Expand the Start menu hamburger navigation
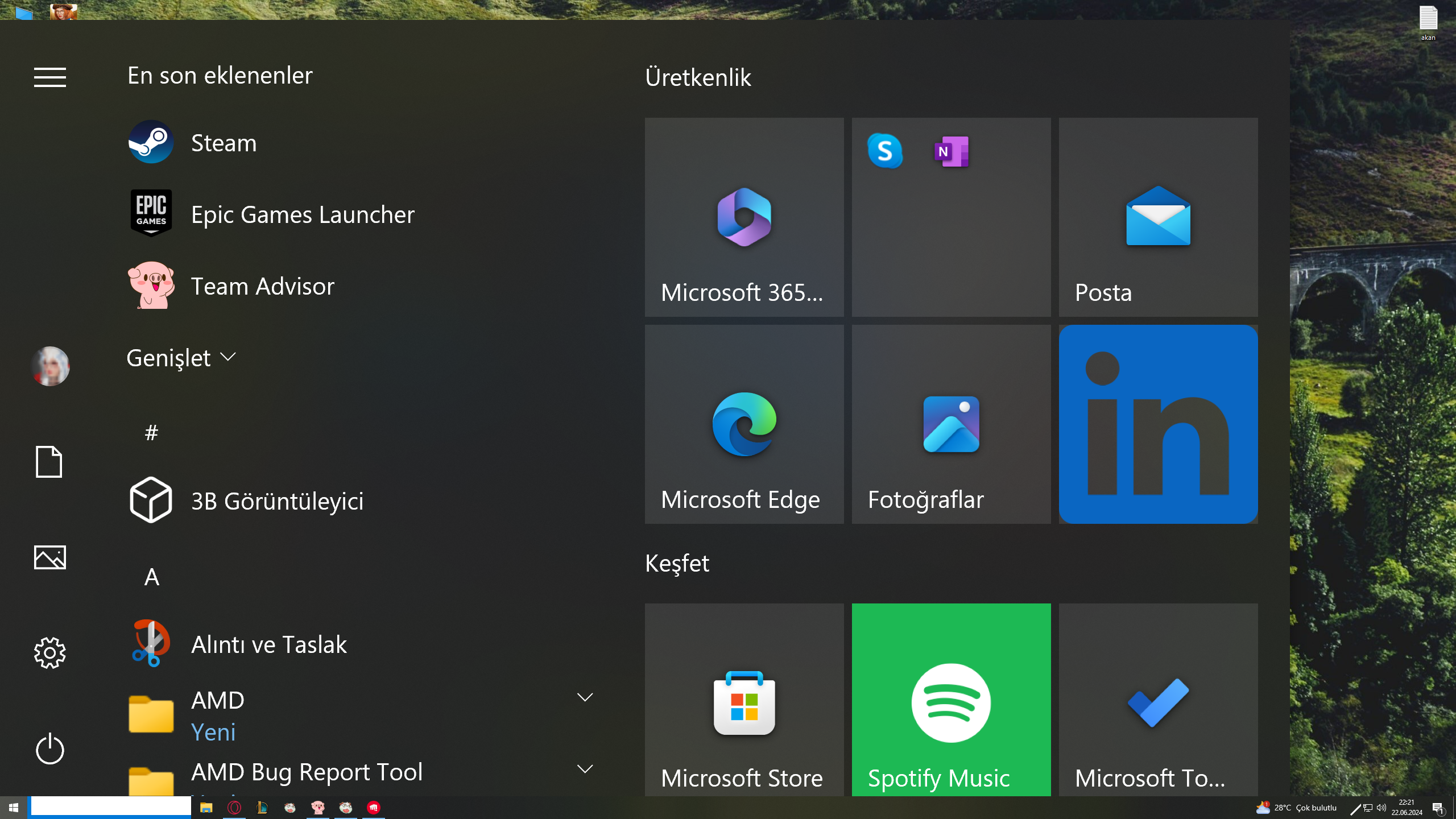Screen dimensions: 1456x819 (50, 77)
